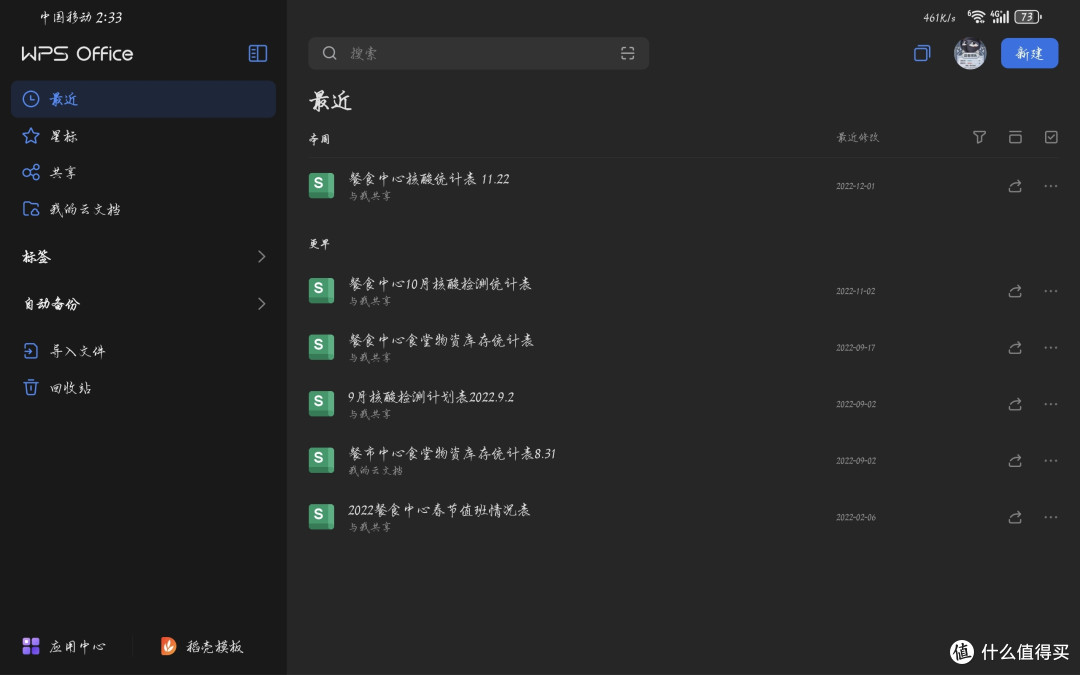More options for file dated 2022-09-17
Viewport: 1080px width, 675px height.
pos(1050,347)
